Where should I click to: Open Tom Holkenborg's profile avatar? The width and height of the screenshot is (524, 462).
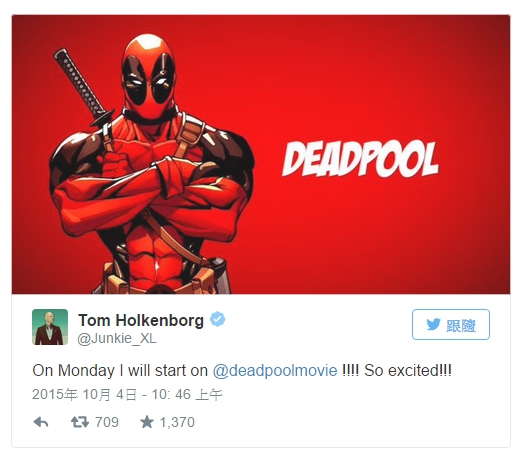pos(50,327)
